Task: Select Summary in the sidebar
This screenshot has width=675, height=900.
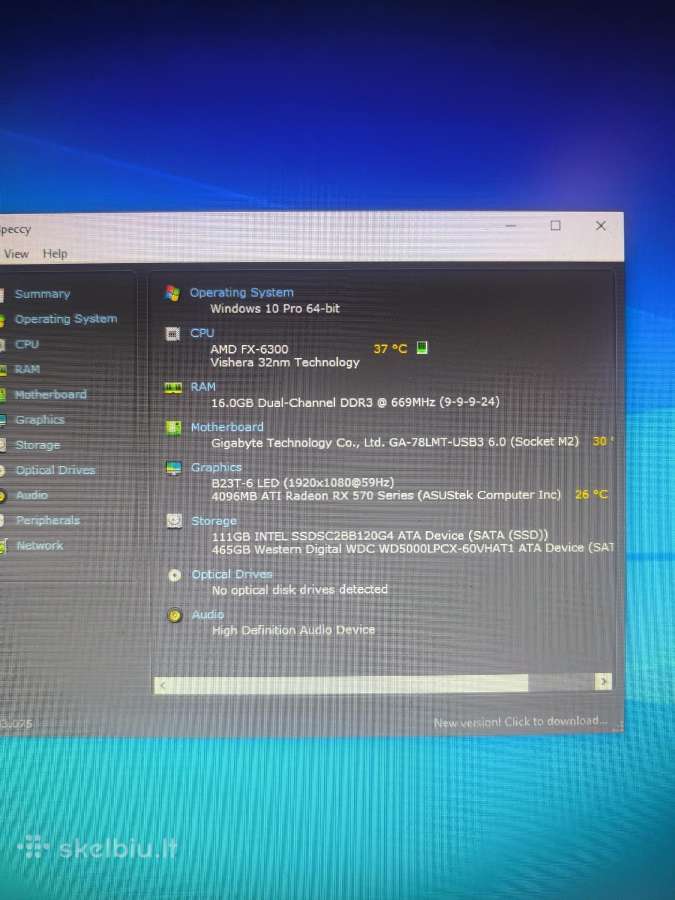Action: tap(42, 294)
